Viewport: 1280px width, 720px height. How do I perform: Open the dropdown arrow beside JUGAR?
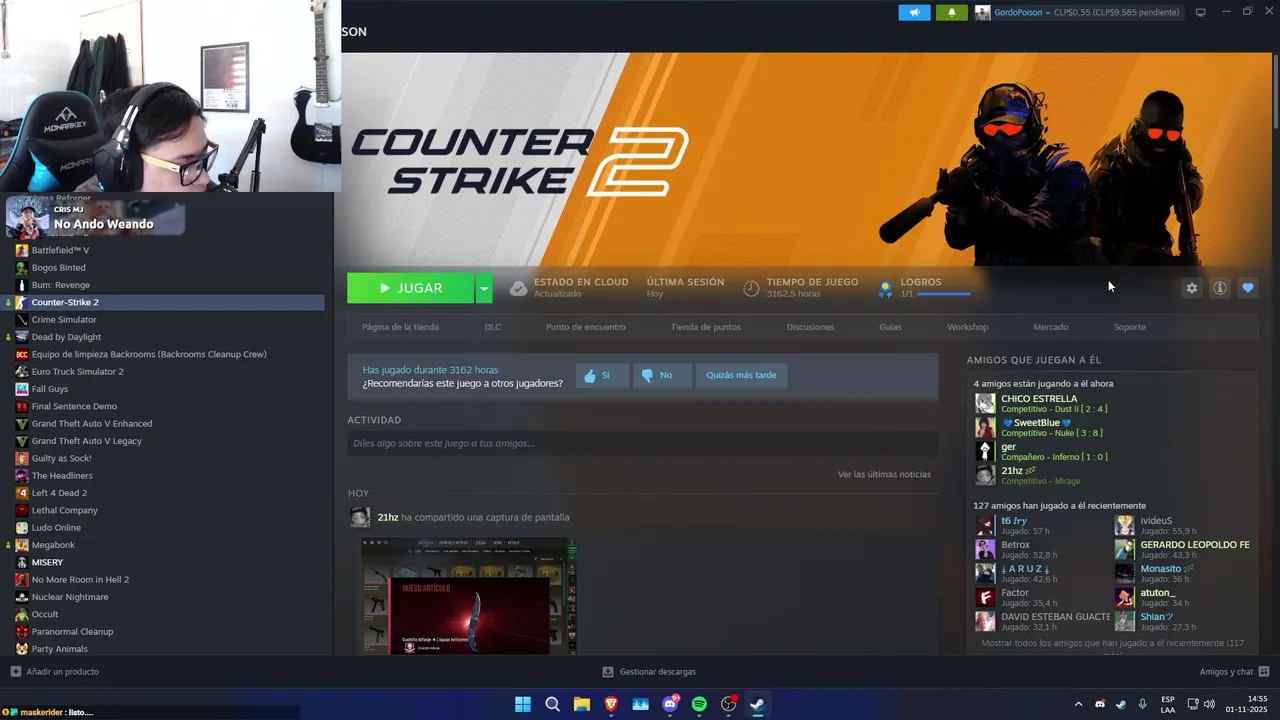coord(484,288)
